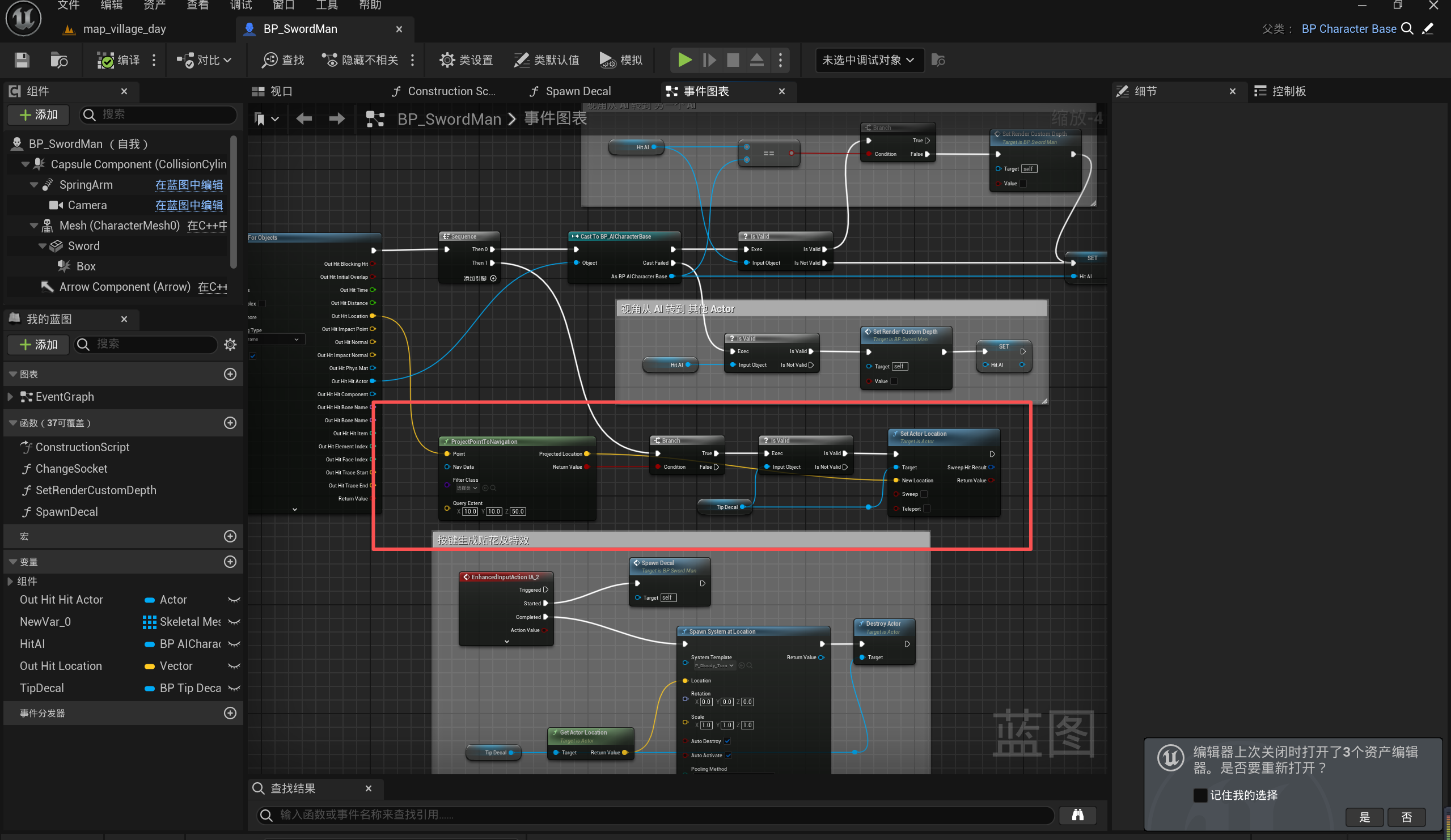Open Class Settings (类设置)
The width and height of the screenshot is (1451, 840).
466,60
